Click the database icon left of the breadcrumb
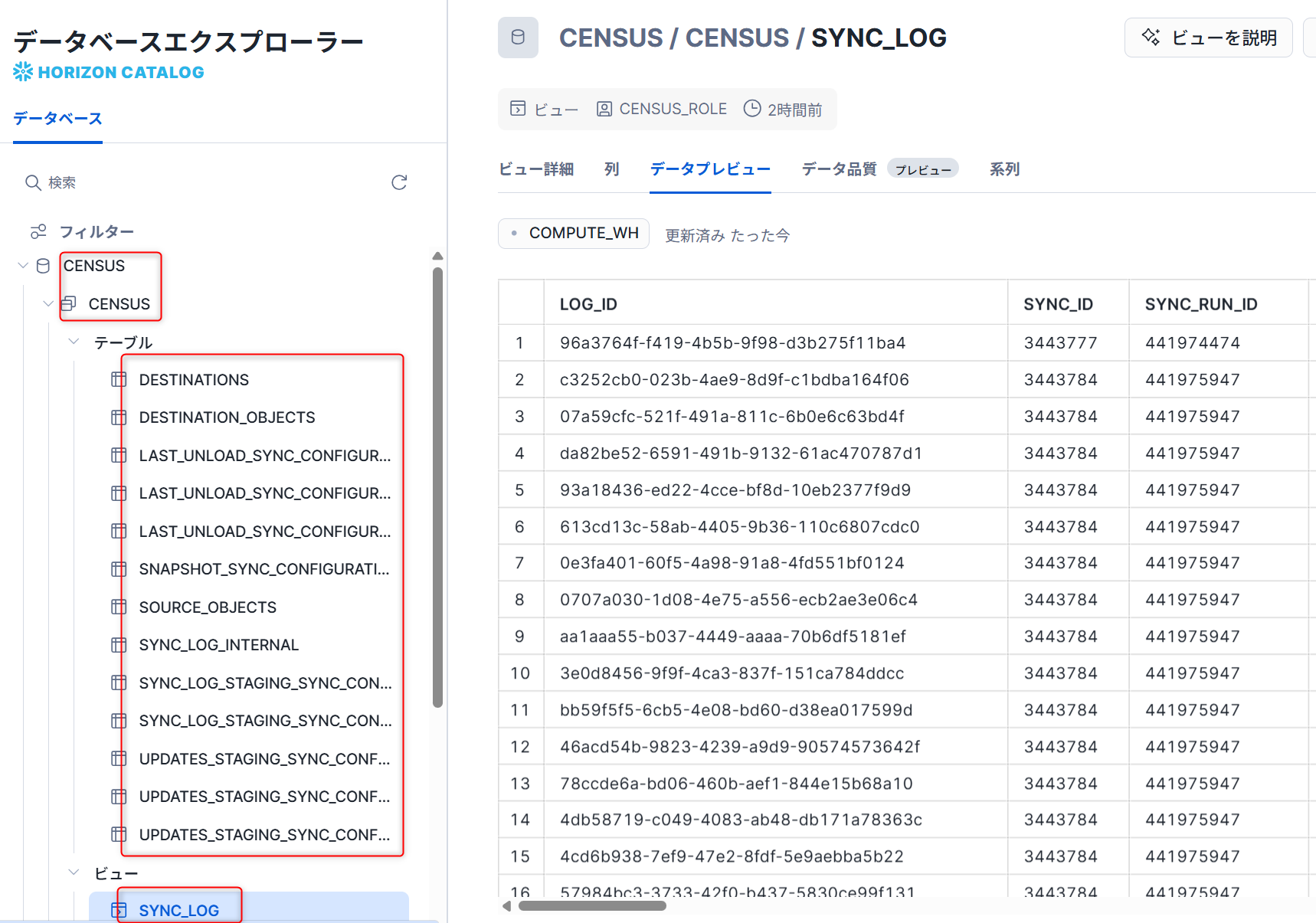 [x=518, y=38]
